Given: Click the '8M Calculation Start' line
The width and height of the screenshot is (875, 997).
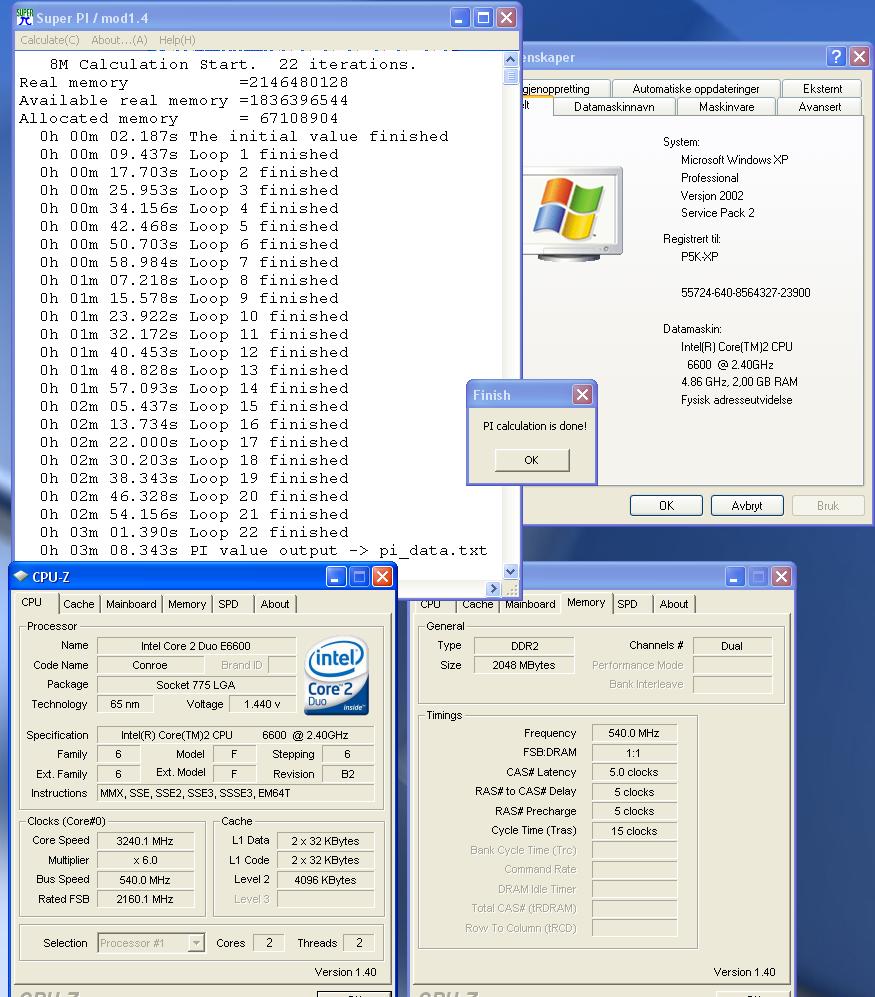Looking at the screenshot, I should tap(233, 64).
